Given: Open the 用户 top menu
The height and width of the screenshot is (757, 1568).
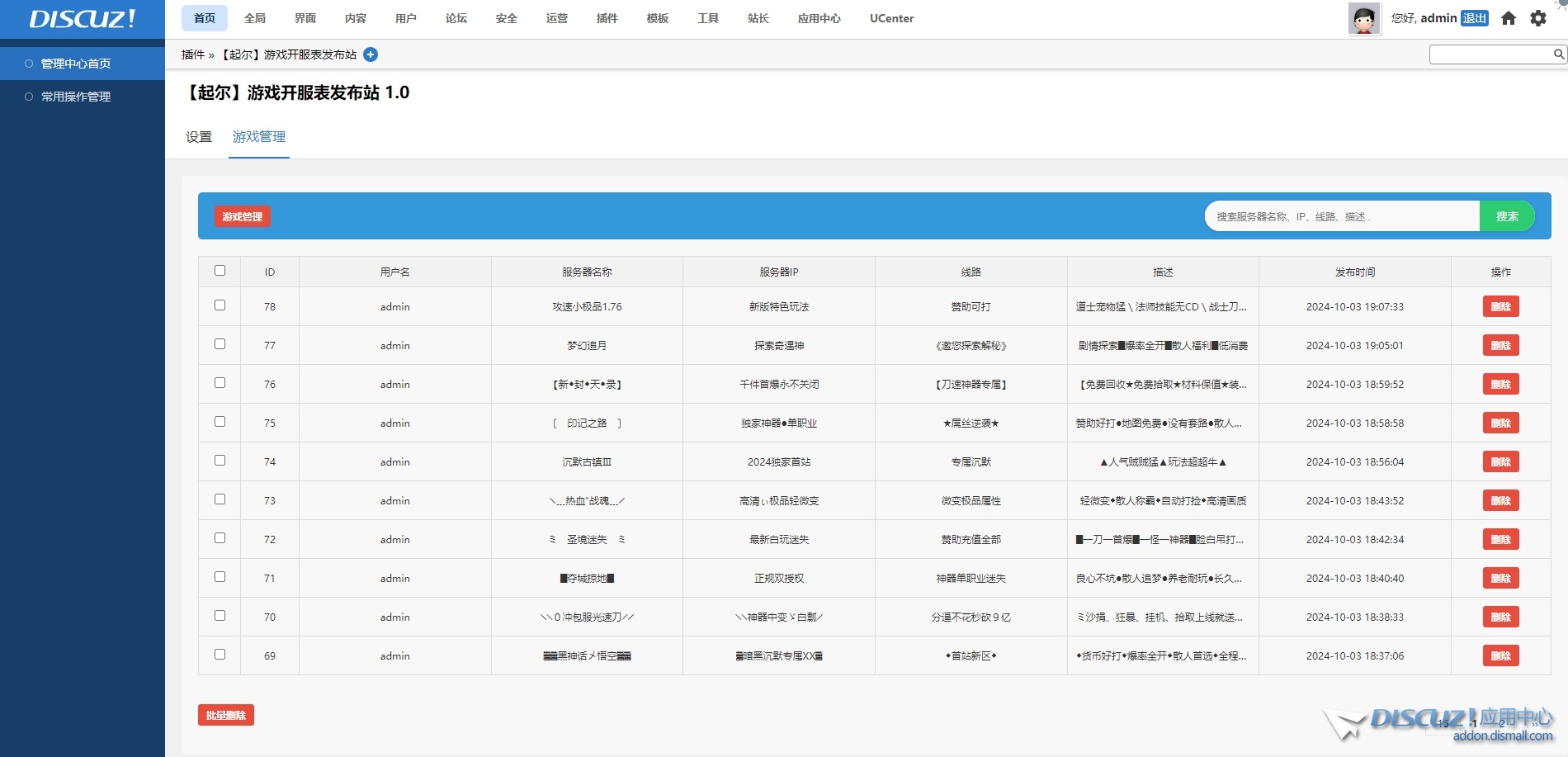Looking at the screenshot, I should pyautogui.click(x=406, y=18).
